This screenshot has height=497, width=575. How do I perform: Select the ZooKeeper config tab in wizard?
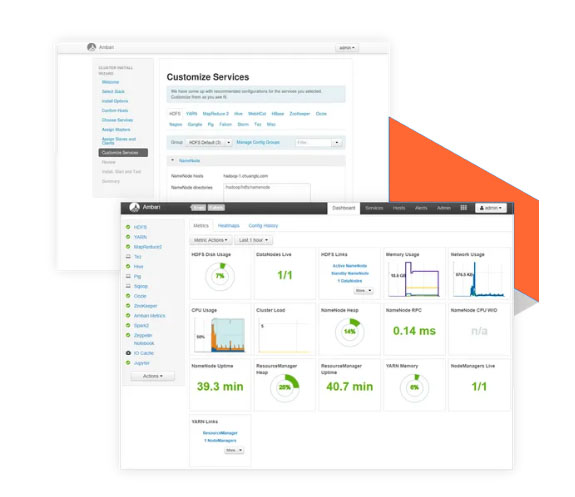pyautogui.click(x=300, y=114)
